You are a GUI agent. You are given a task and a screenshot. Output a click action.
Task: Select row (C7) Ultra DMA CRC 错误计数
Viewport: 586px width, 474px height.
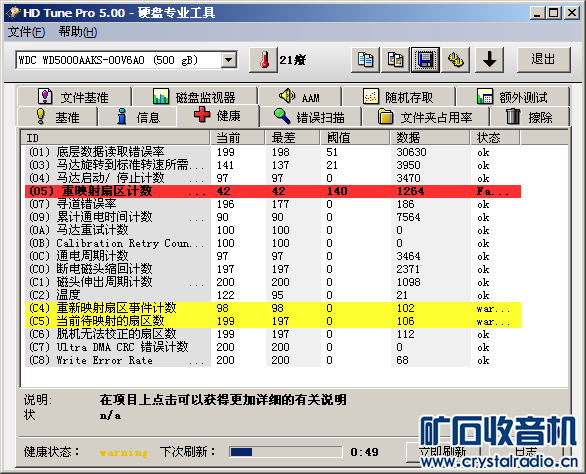tap(273, 347)
